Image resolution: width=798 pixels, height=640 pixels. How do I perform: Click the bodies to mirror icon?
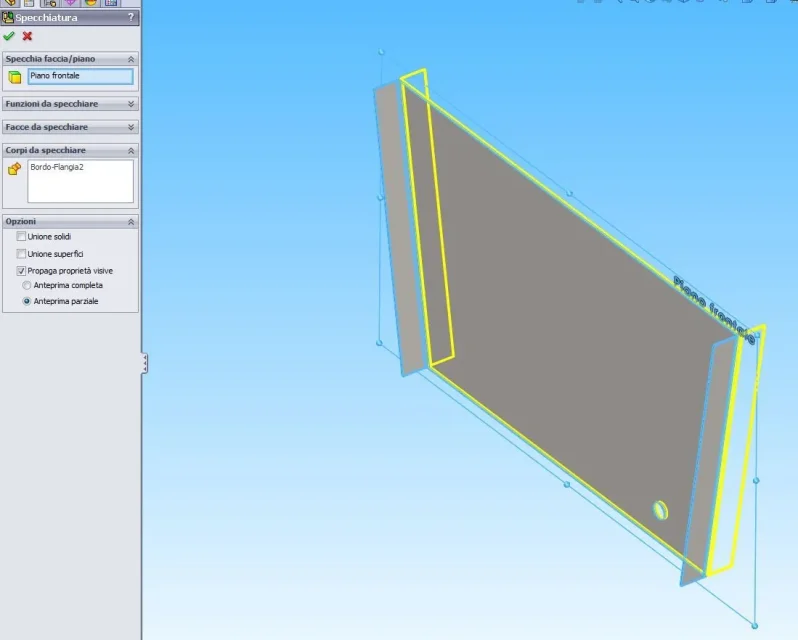pyautogui.click(x=14, y=169)
